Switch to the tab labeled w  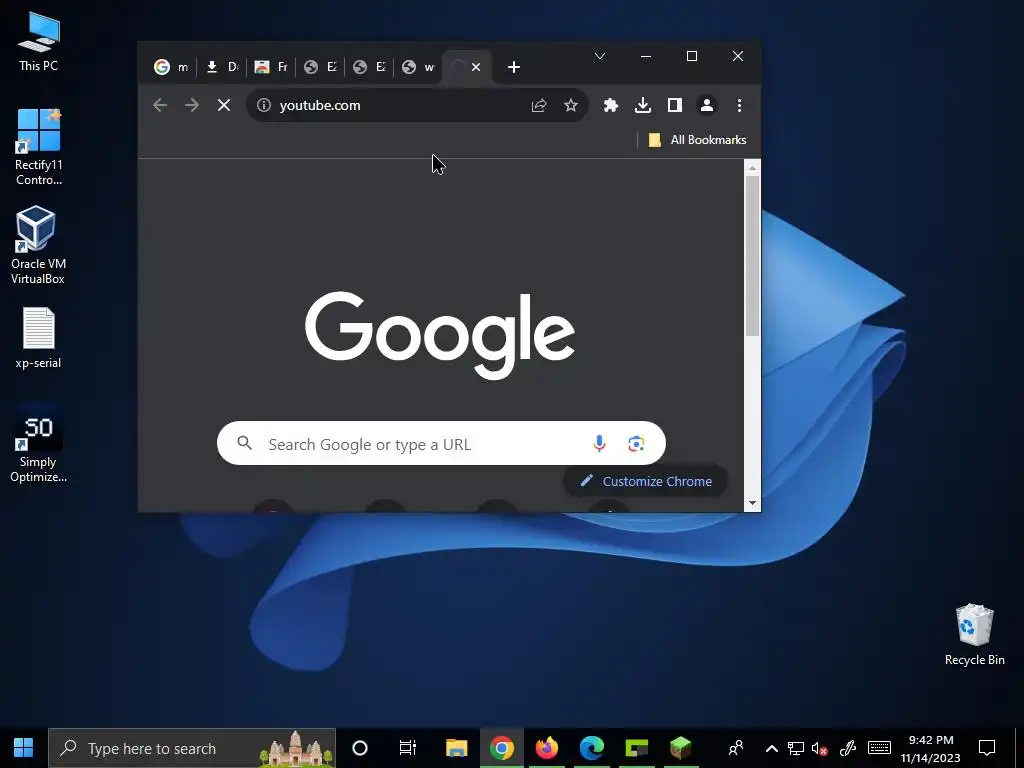[418, 67]
